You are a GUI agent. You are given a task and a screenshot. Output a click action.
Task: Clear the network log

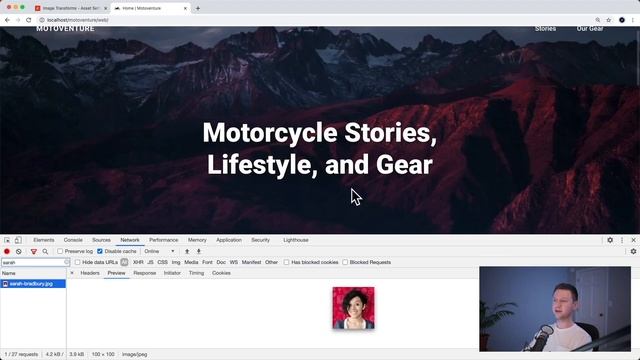pyautogui.click(x=19, y=251)
